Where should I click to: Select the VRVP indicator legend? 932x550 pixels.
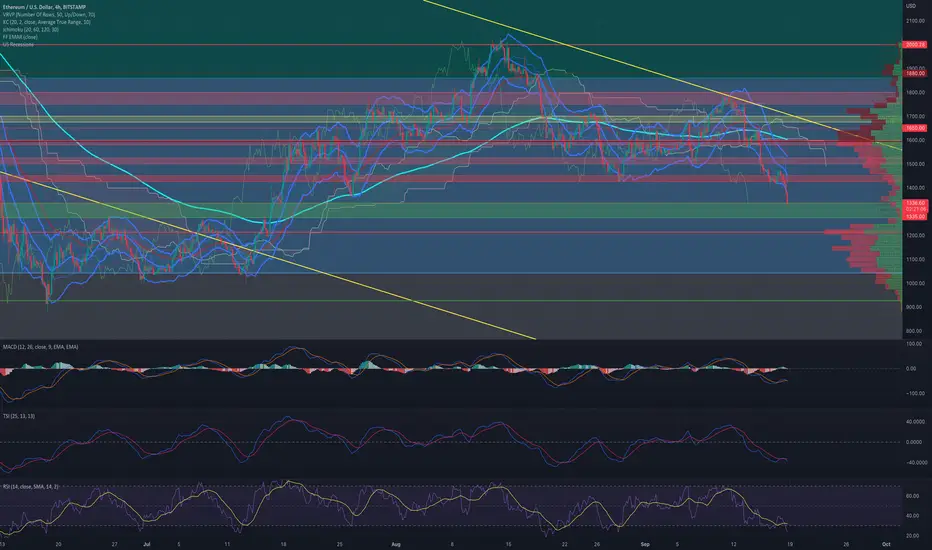[49, 14]
